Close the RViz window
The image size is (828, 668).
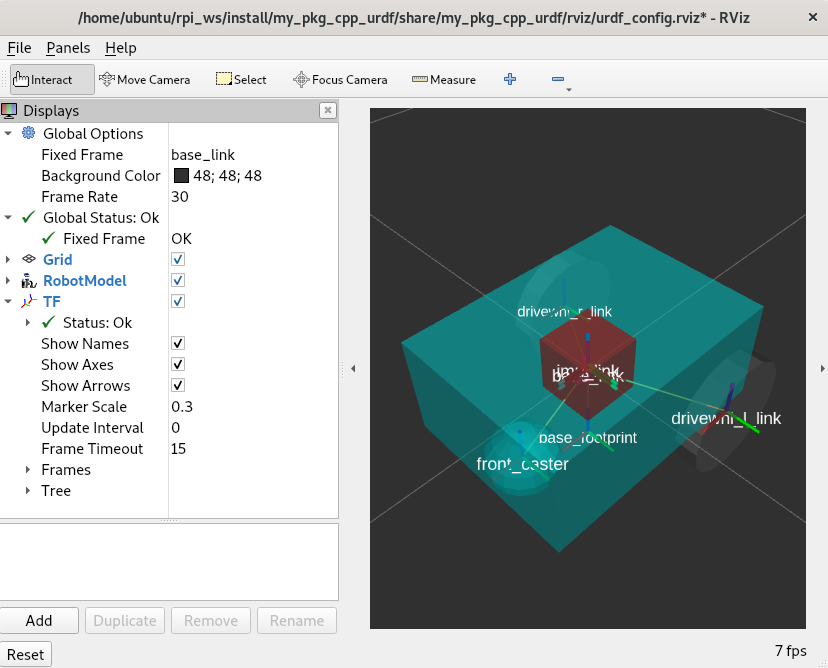(x=813, y=17)
